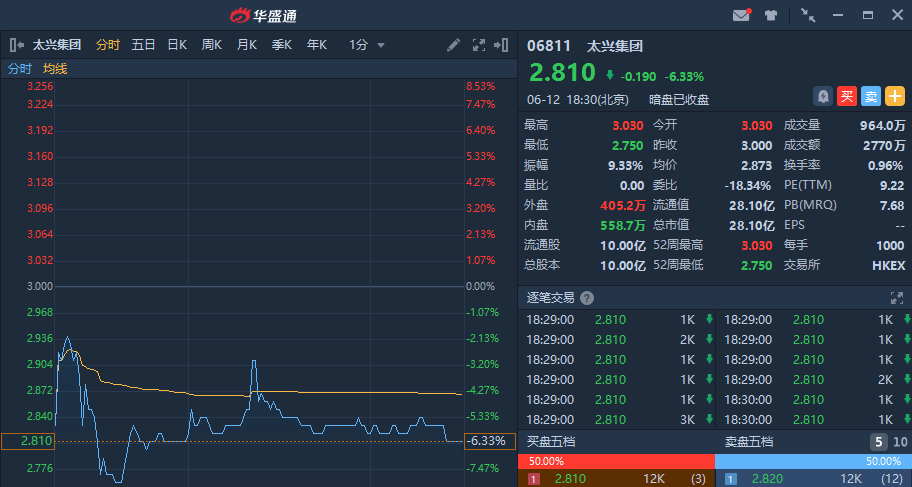The width and height of the screenshot is (912, 487).
Task: Click the 均价 value 2.873
Action: [x=757, y=166]
